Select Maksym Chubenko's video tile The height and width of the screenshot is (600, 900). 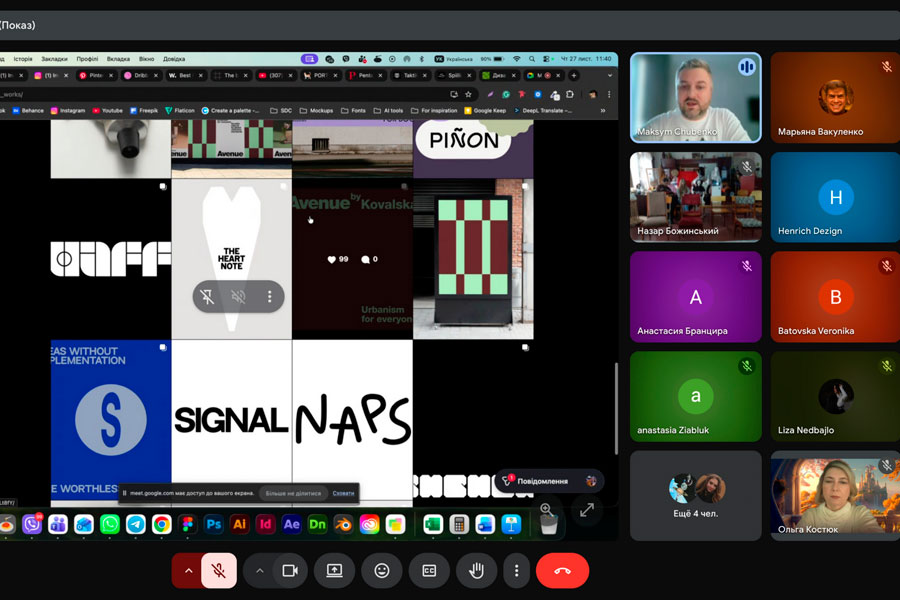click(x=695, y=97)
